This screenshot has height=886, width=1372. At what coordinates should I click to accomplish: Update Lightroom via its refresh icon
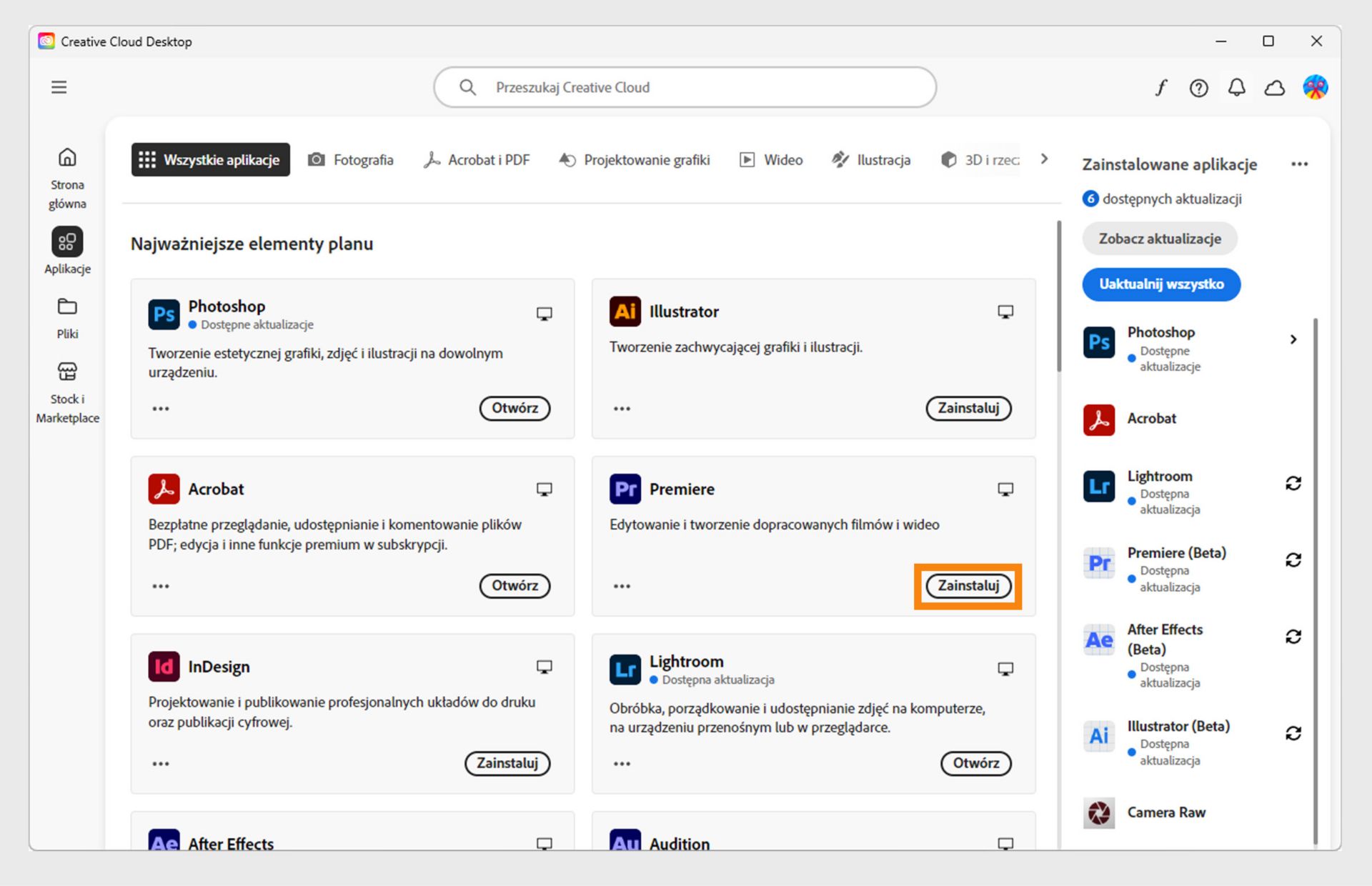pos(1293,484)
